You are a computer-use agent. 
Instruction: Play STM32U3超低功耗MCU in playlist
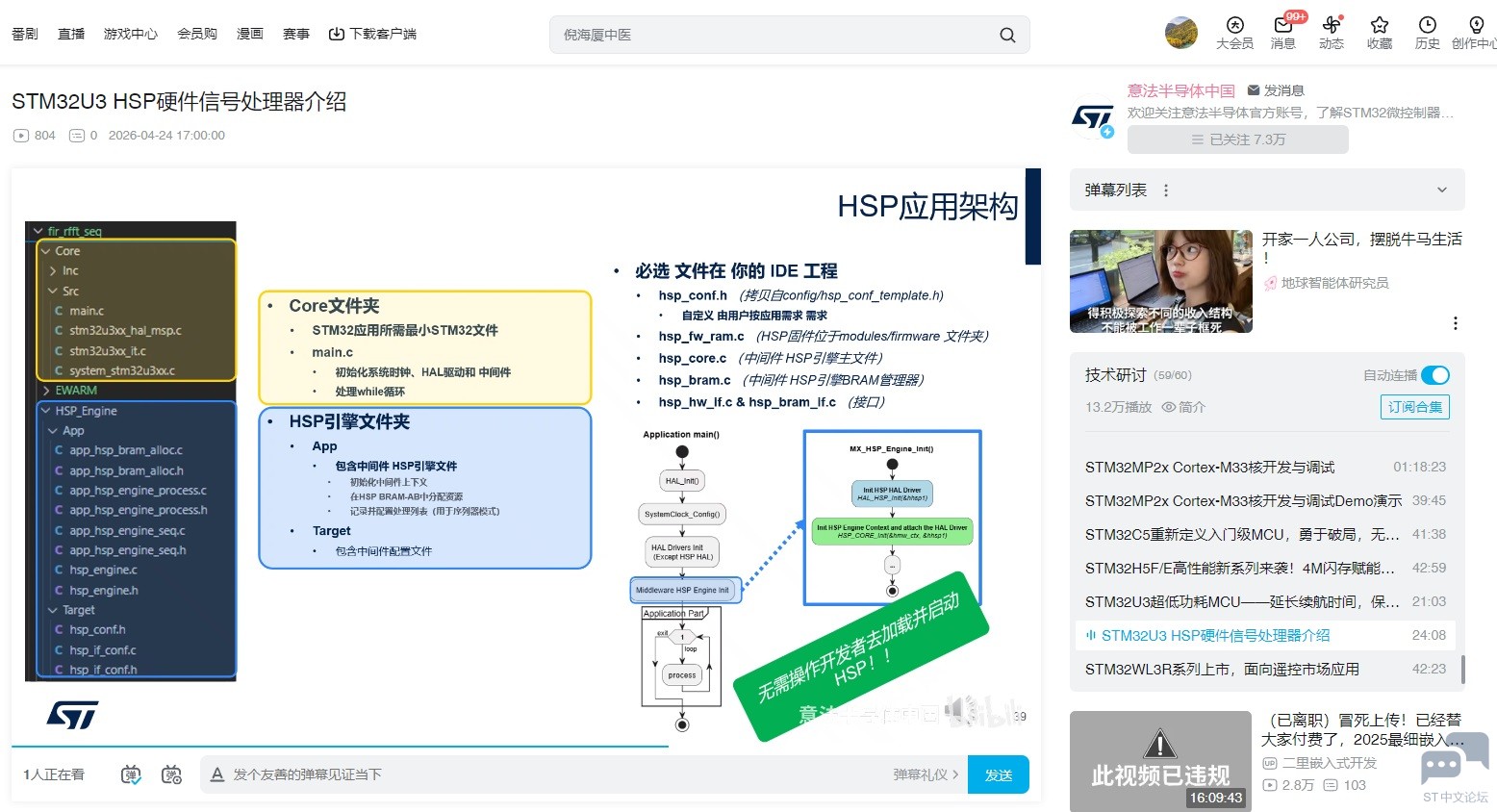[x=1265, y=602]
